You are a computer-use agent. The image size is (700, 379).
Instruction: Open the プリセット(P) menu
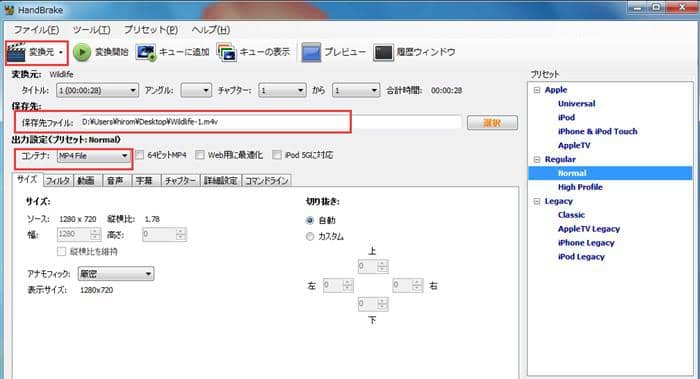coord(151,30)
